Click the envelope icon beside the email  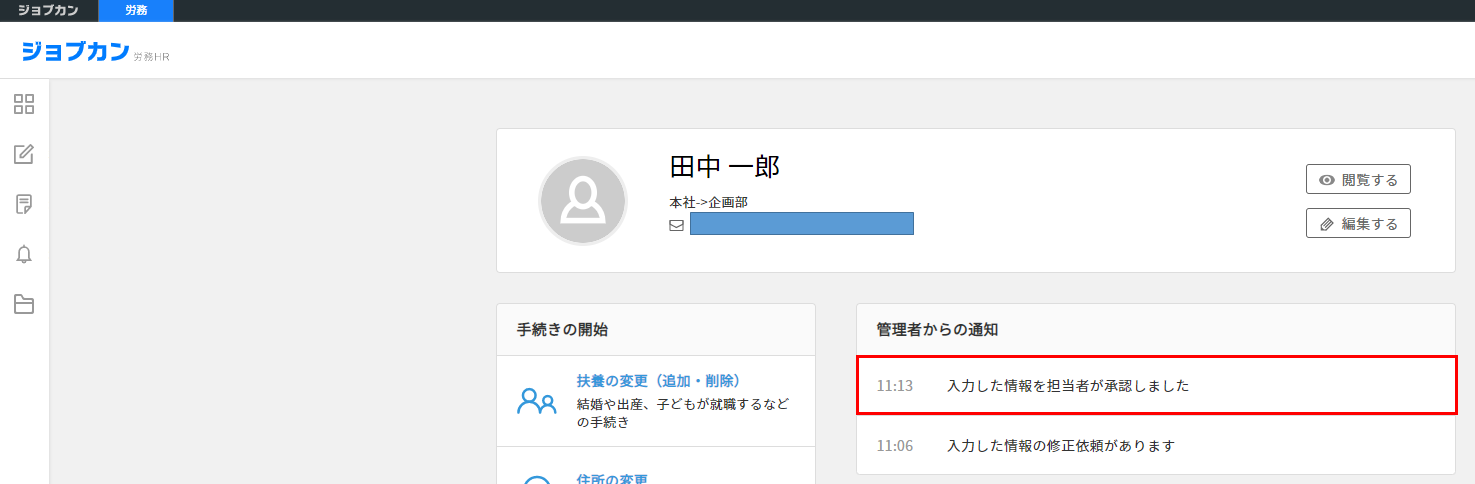click(x=676, y=225)
